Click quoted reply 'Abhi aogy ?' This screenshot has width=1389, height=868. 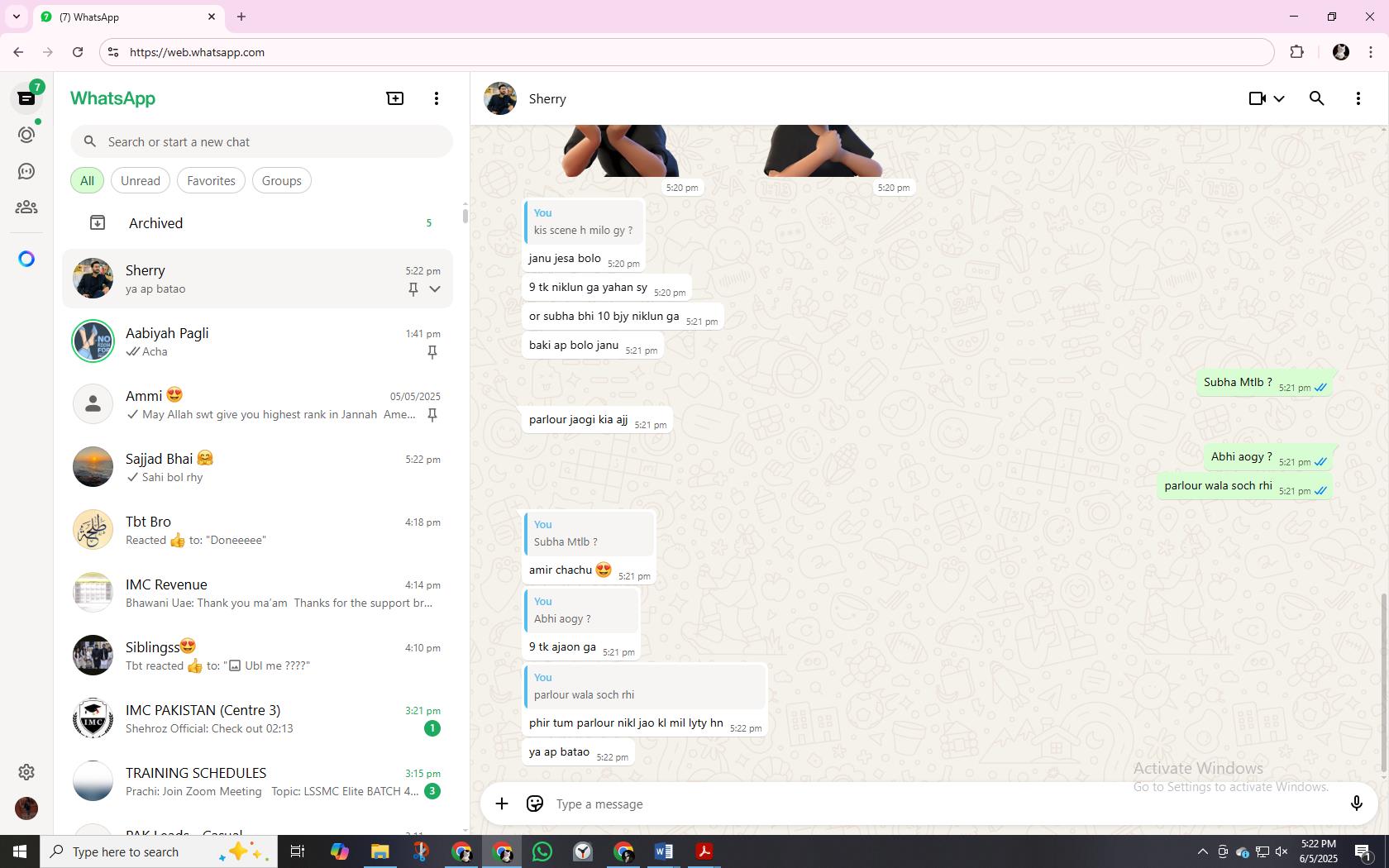tap(582, 610)
